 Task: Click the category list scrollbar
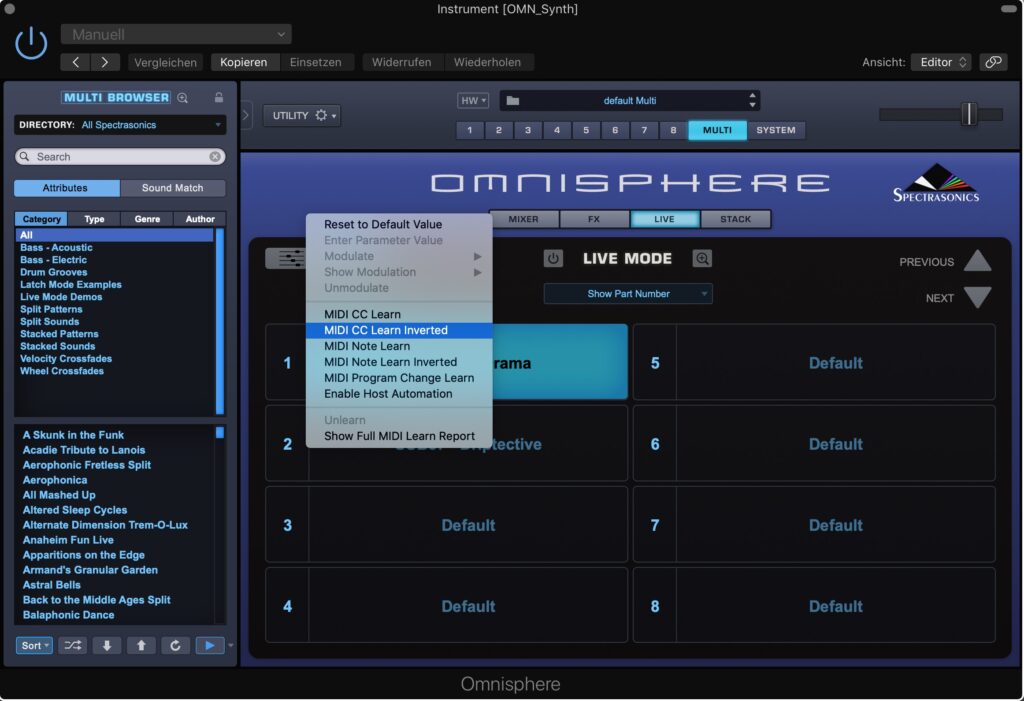220,321
